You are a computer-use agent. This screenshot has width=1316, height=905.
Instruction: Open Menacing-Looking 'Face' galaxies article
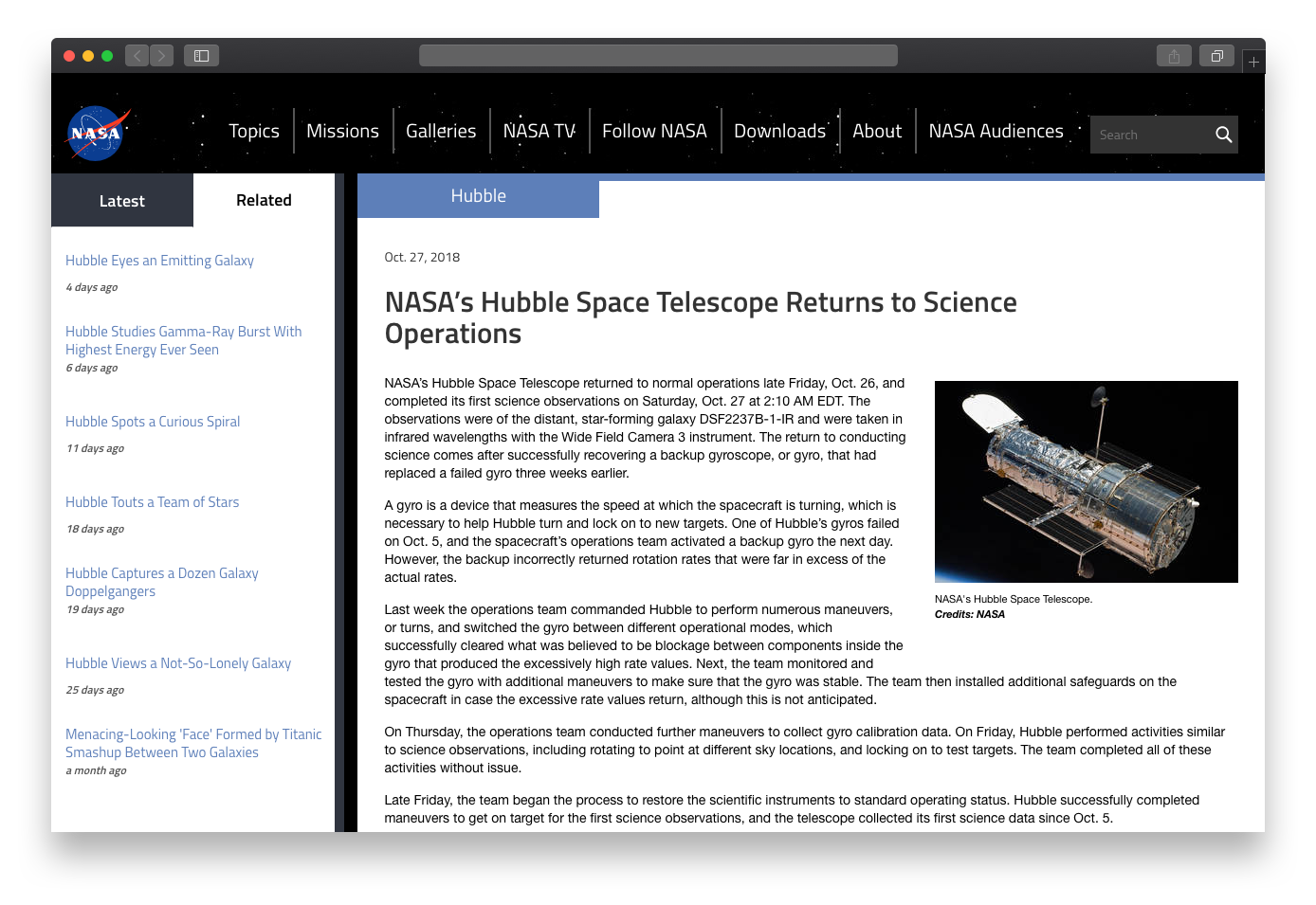(193, 744)
